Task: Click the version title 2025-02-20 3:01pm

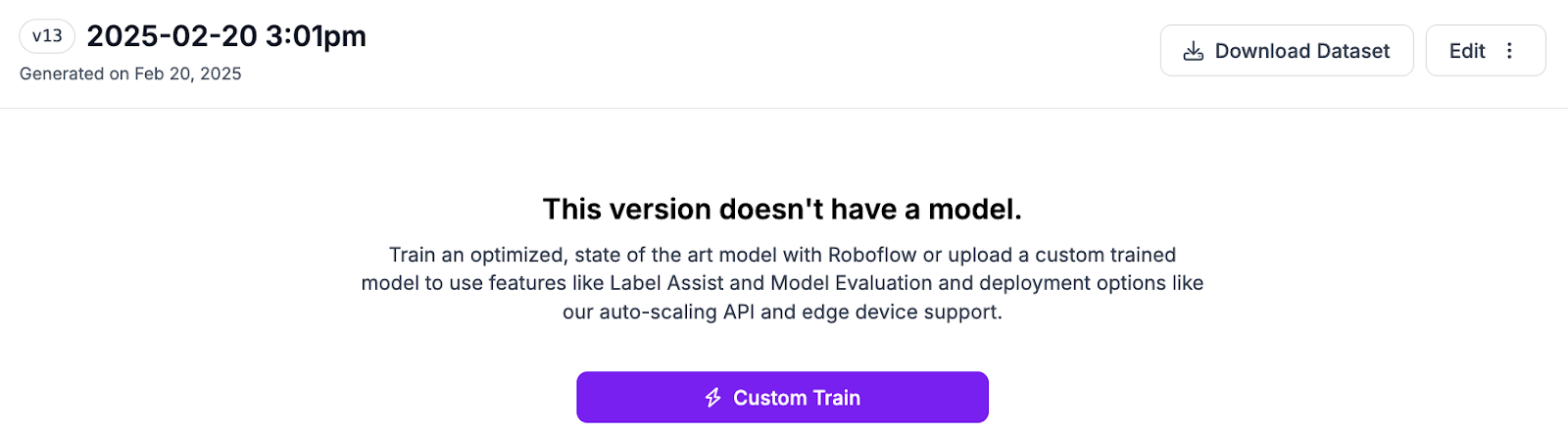Action: click(x=226, y=36)
